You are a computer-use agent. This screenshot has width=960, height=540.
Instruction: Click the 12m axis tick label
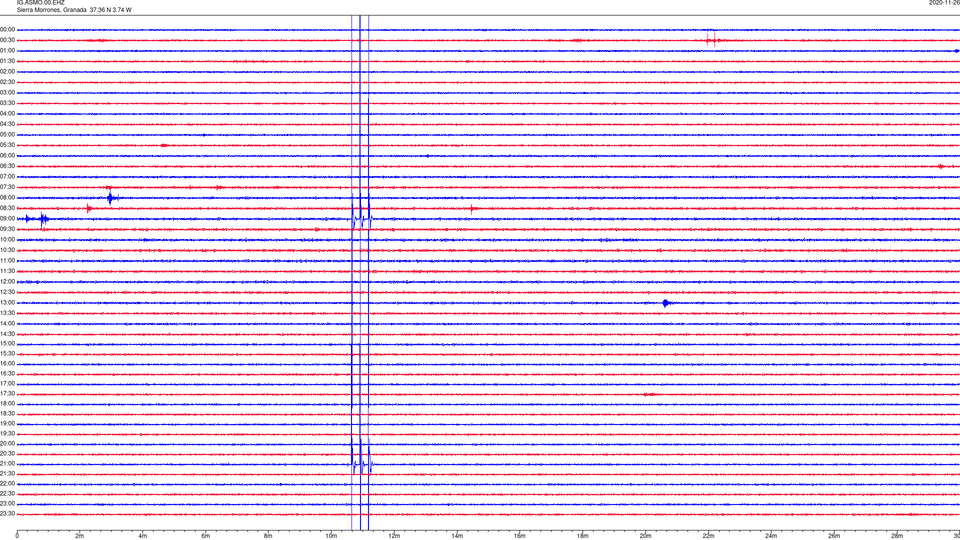(x=394, y=536)
